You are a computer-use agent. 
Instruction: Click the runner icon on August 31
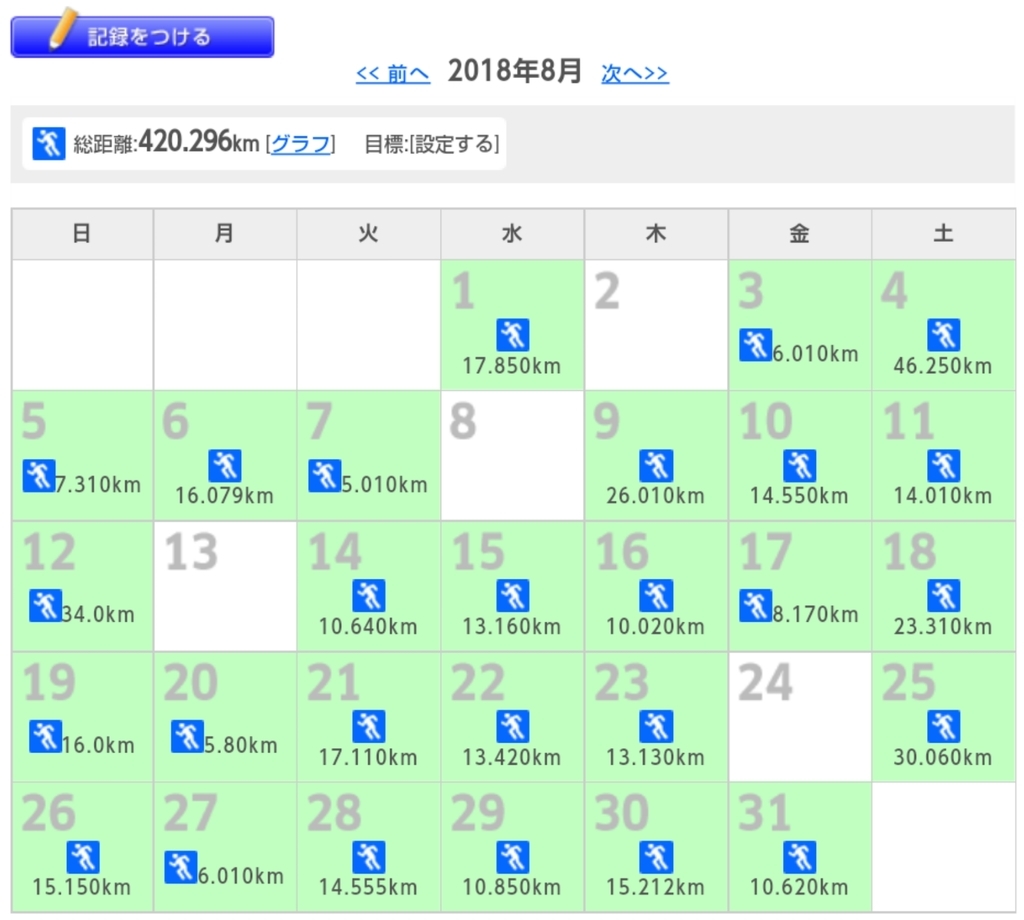pos(800,857)
